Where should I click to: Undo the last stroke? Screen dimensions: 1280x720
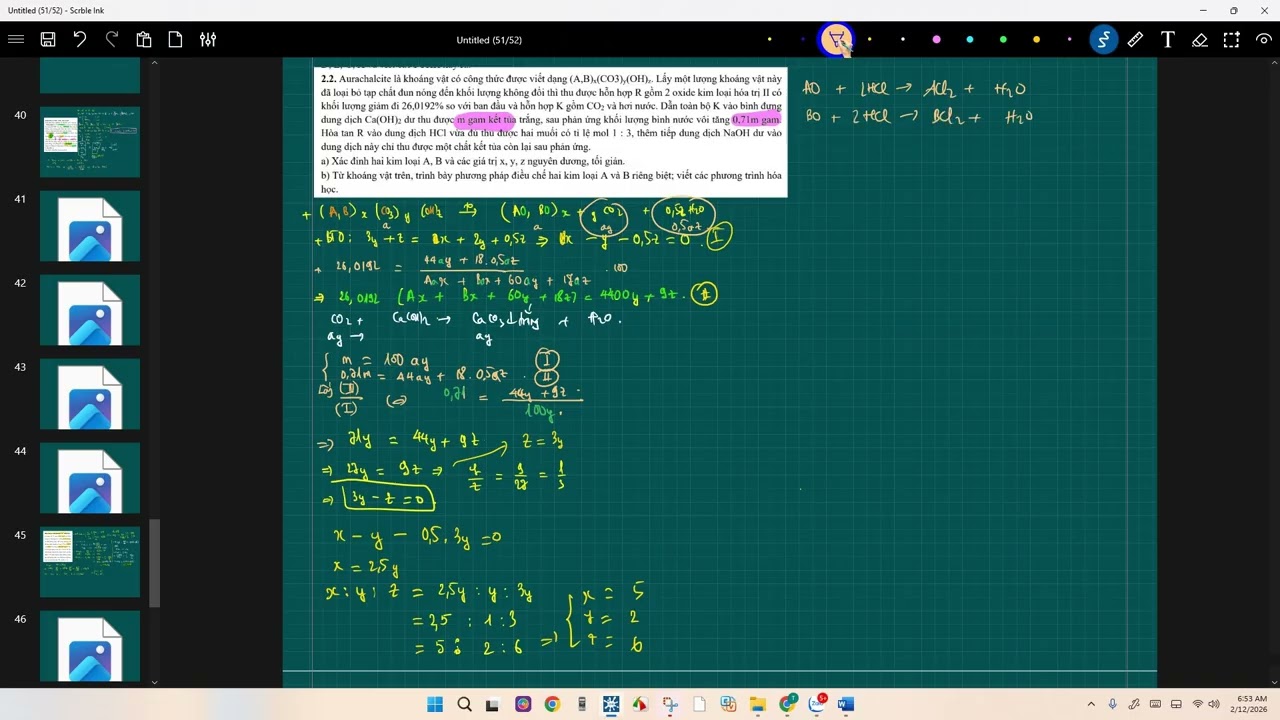(x=80, y=40)
